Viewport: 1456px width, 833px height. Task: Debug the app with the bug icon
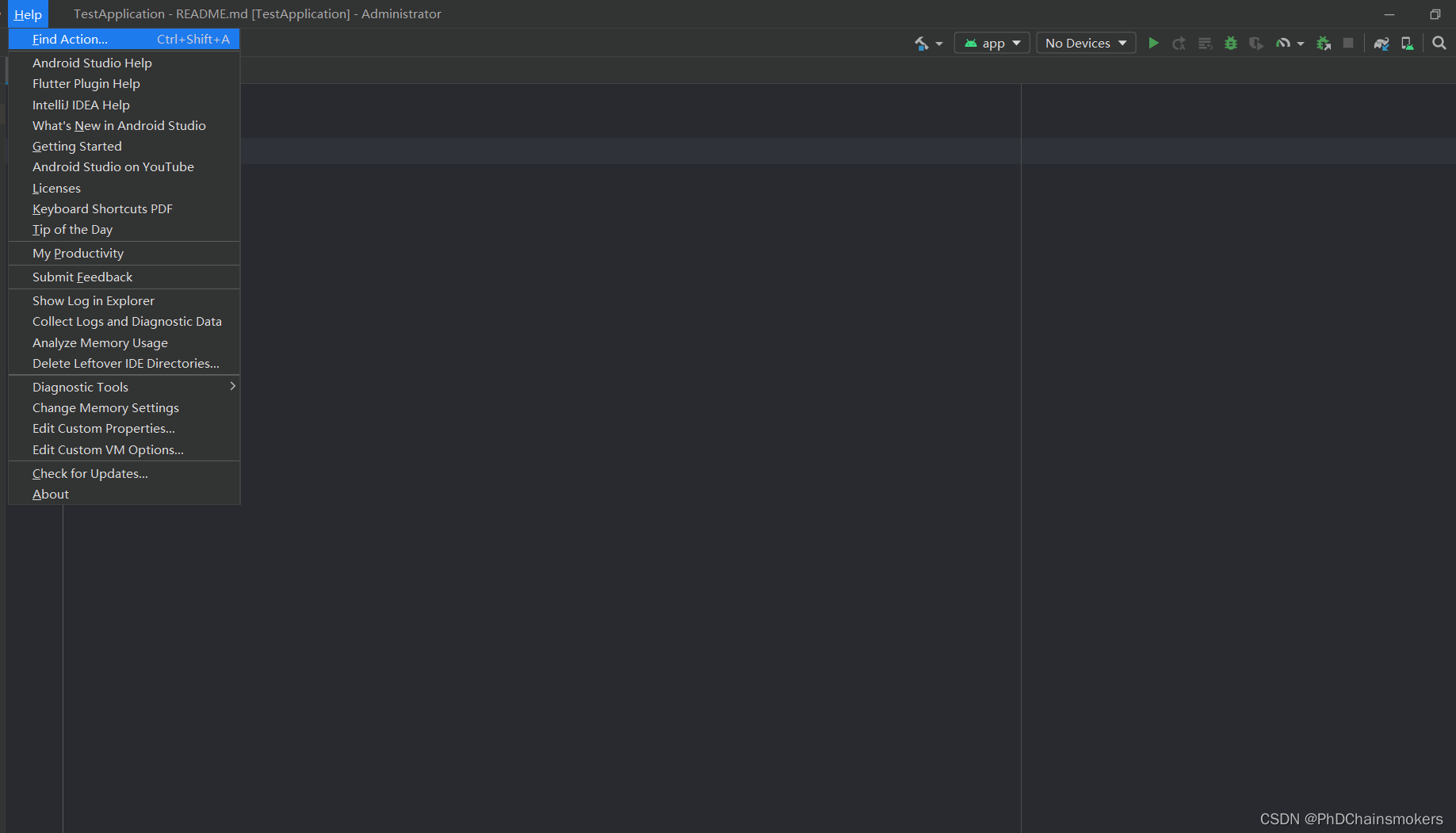tap(1230, 43)
